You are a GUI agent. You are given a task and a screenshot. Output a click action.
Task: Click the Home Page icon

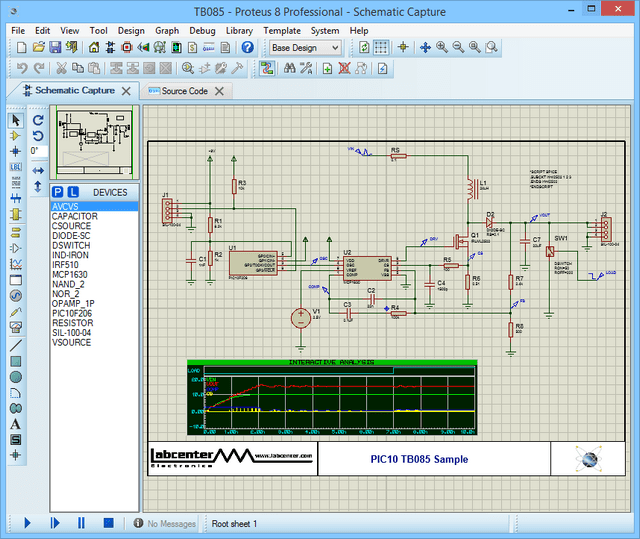pyautogui.click(x=94, y=47)
